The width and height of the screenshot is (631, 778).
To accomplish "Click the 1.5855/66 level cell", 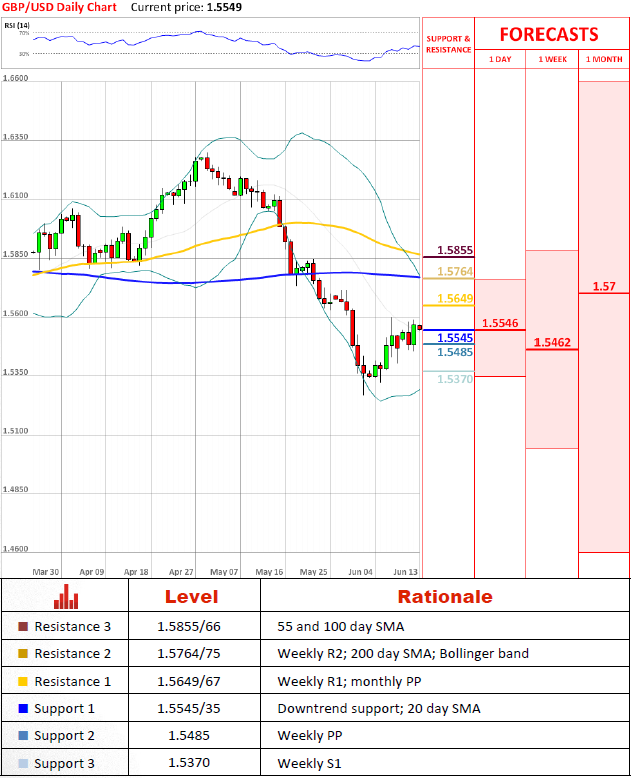I will tap(189, 627).
